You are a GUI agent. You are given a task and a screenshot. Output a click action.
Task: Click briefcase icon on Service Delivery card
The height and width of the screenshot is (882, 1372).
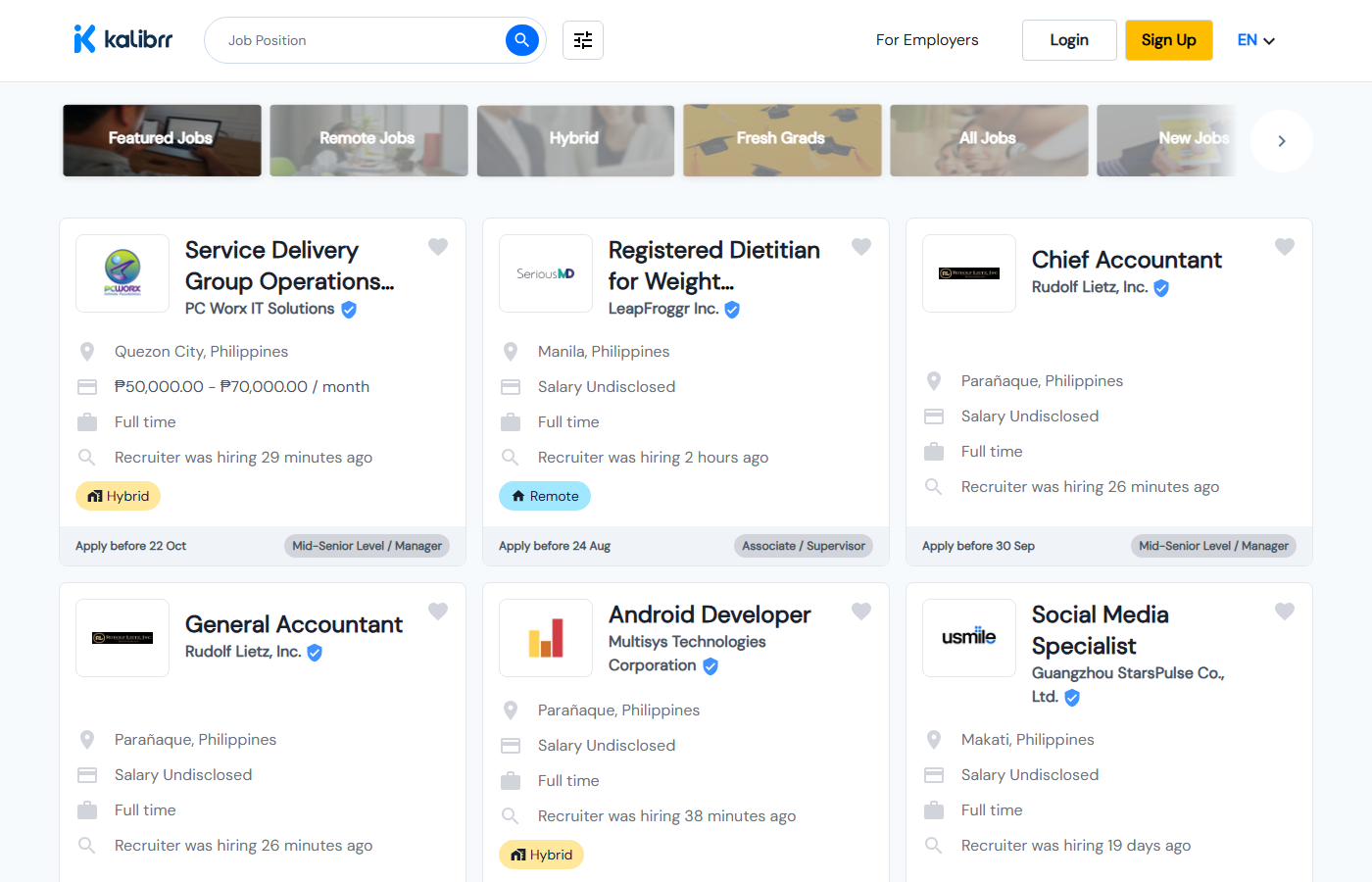[x=87, y=422]
